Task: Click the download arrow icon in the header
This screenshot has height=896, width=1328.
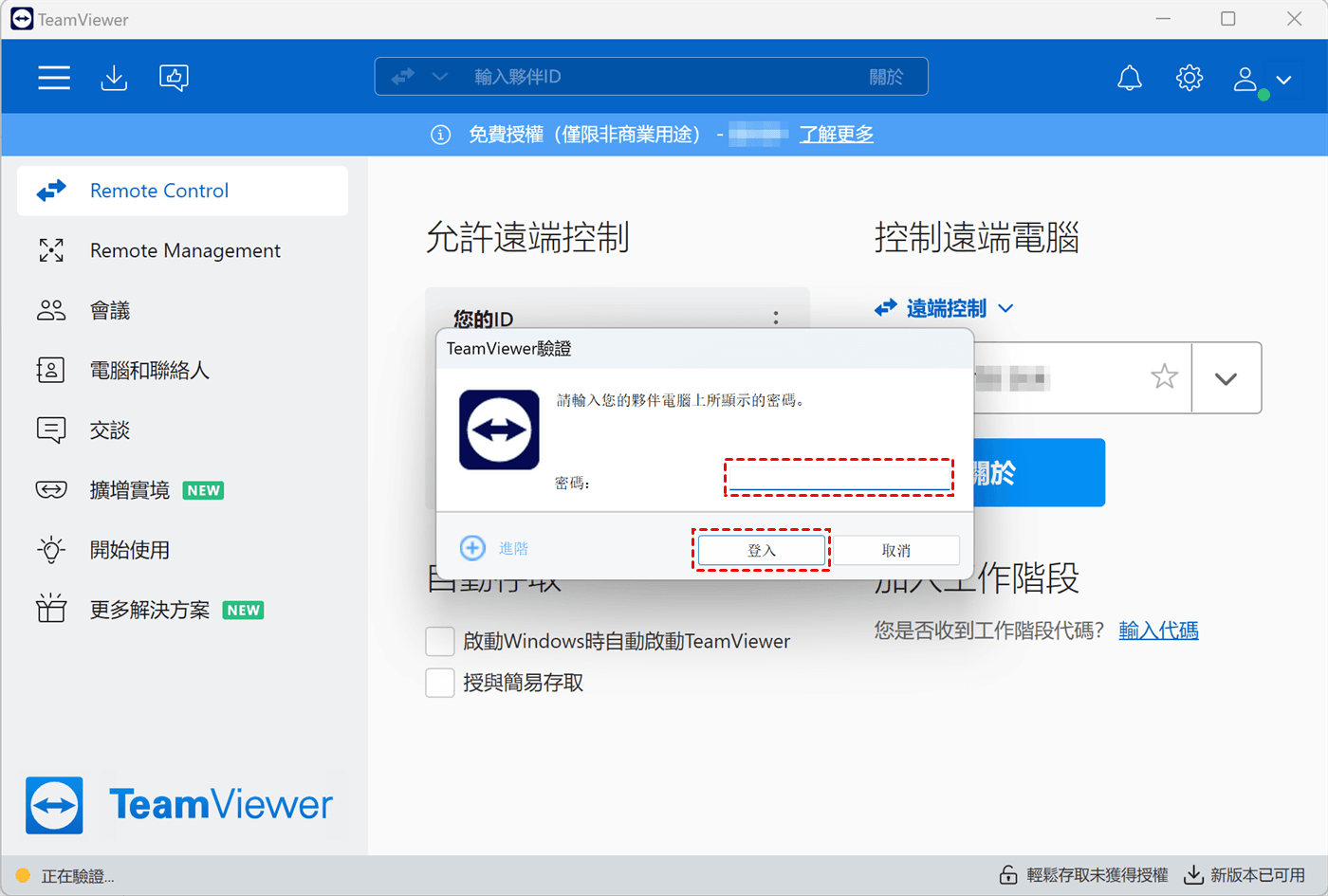Action: click(x=114, y=78)
